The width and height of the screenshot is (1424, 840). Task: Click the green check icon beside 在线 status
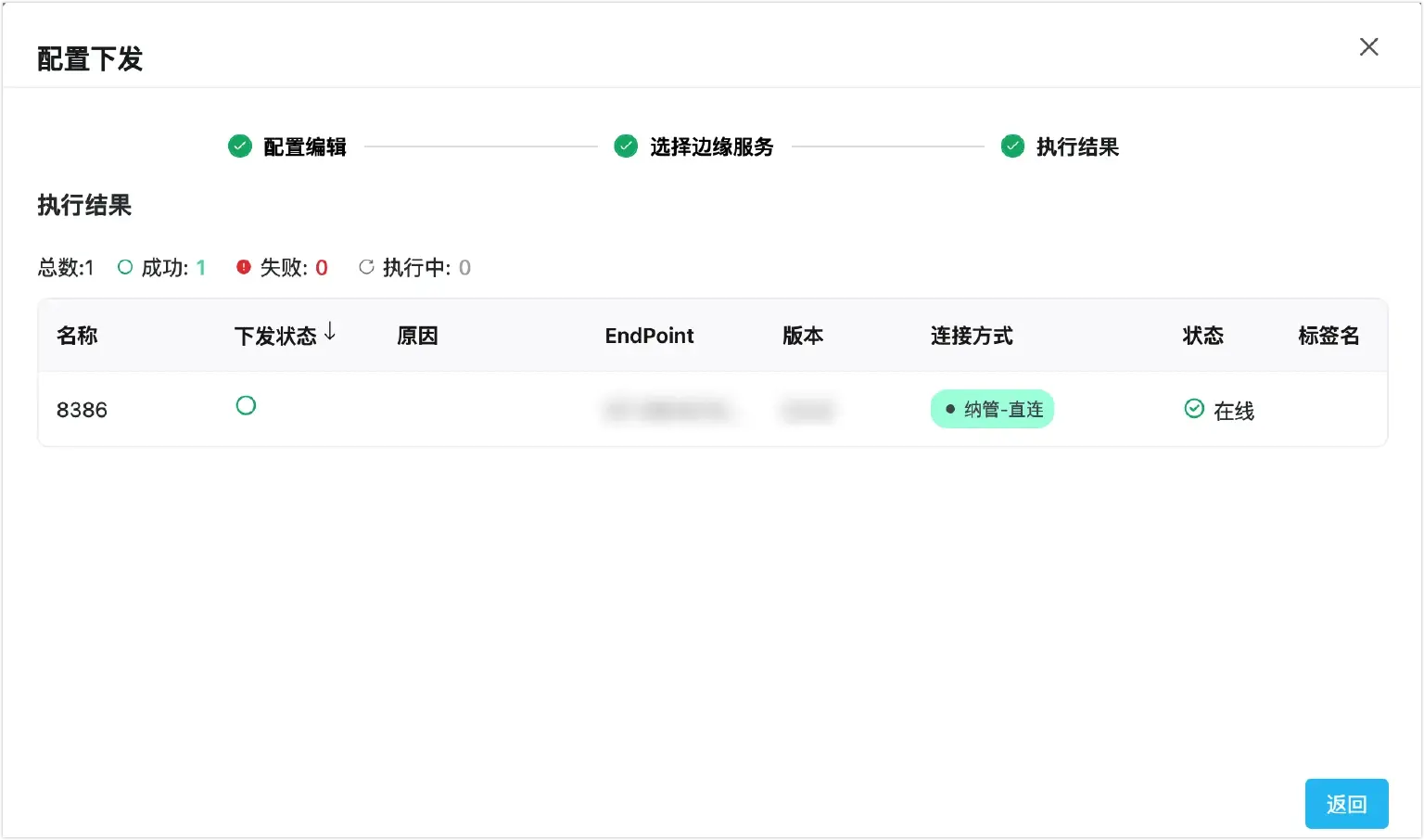[x=1194, y=408]
